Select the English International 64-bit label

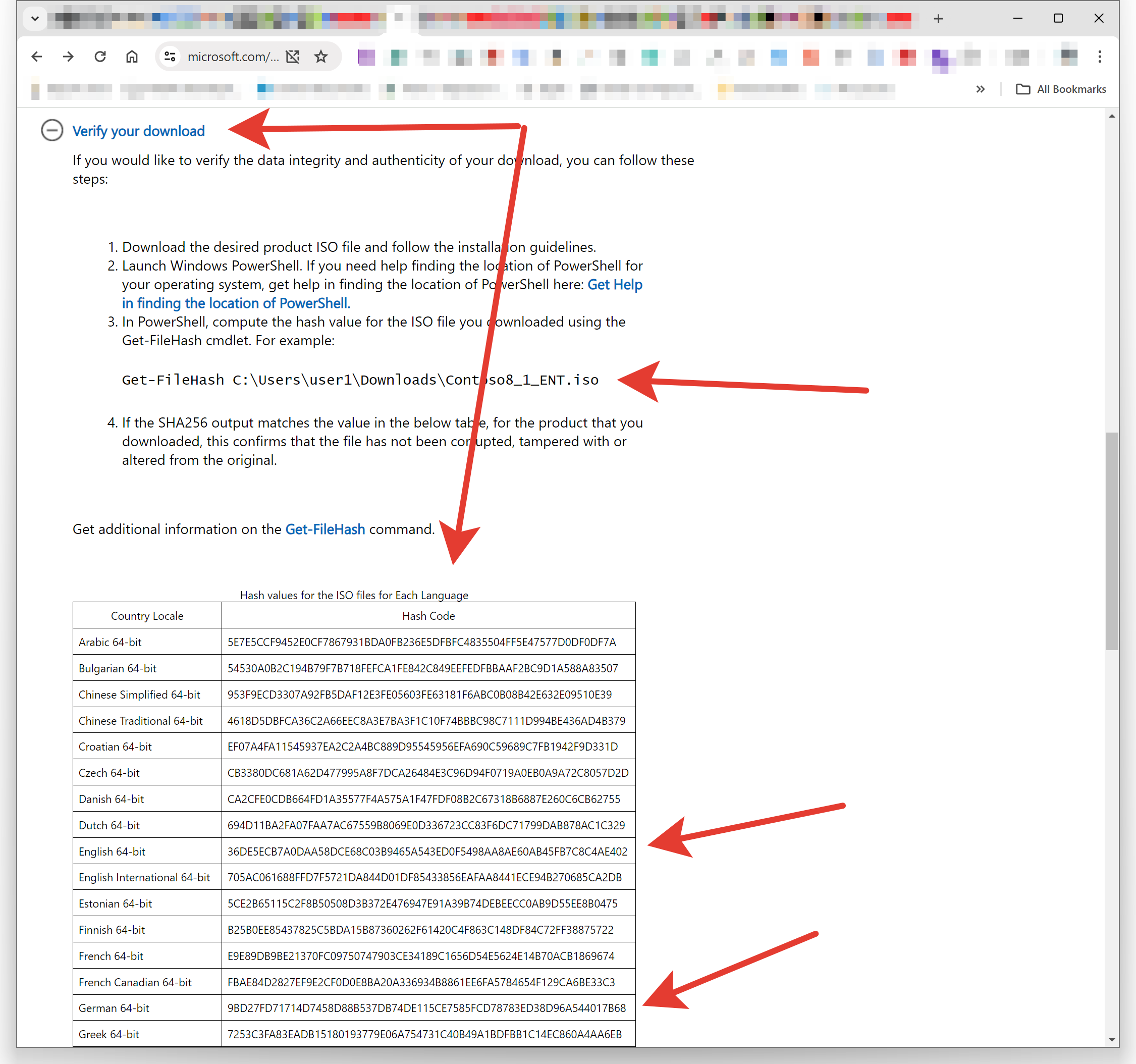(144, 877)
